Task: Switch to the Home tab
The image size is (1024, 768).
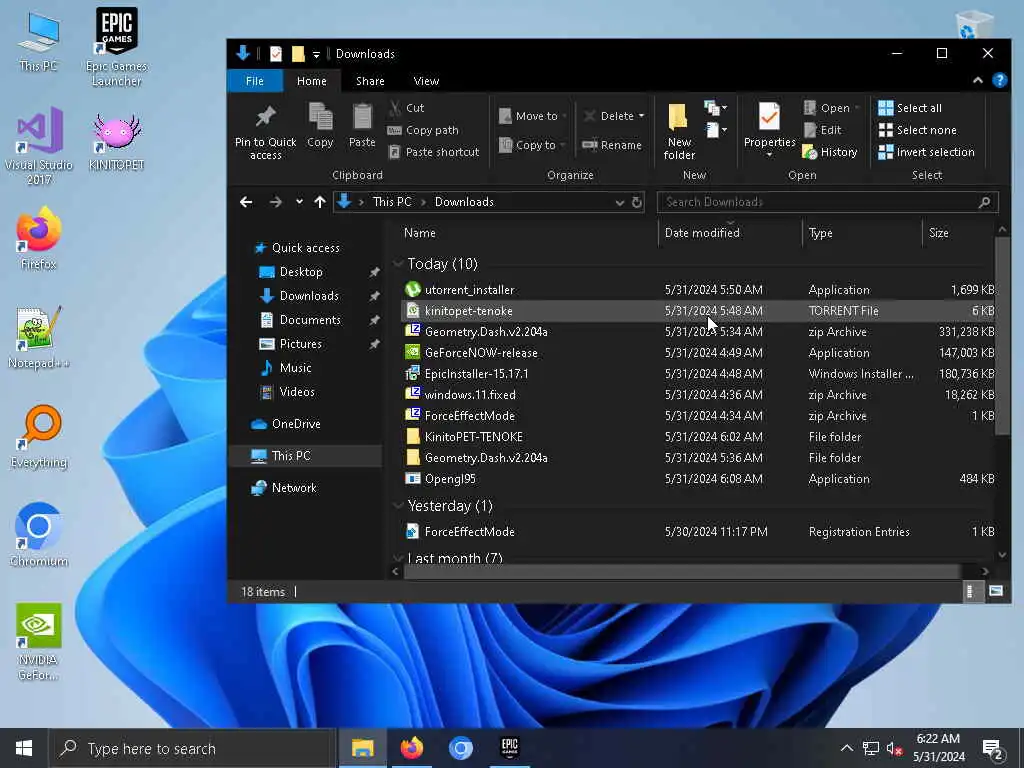Action: 312,81
